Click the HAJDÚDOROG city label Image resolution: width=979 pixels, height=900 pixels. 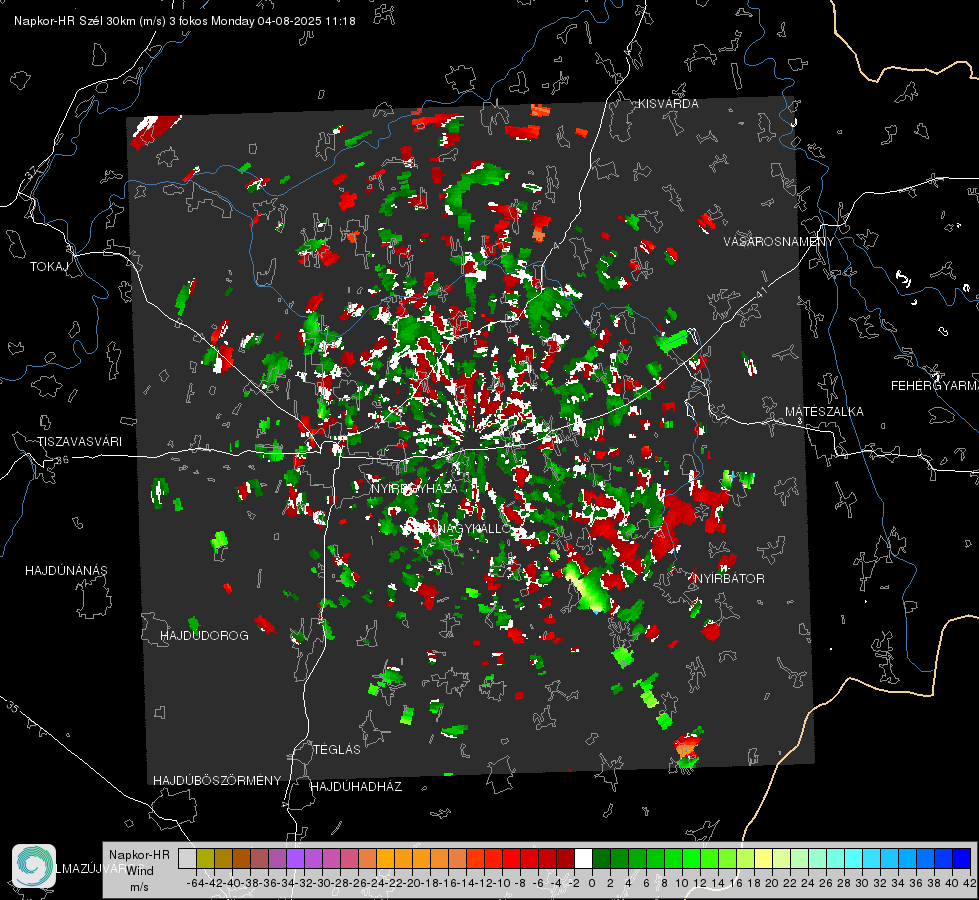[204, 635]
